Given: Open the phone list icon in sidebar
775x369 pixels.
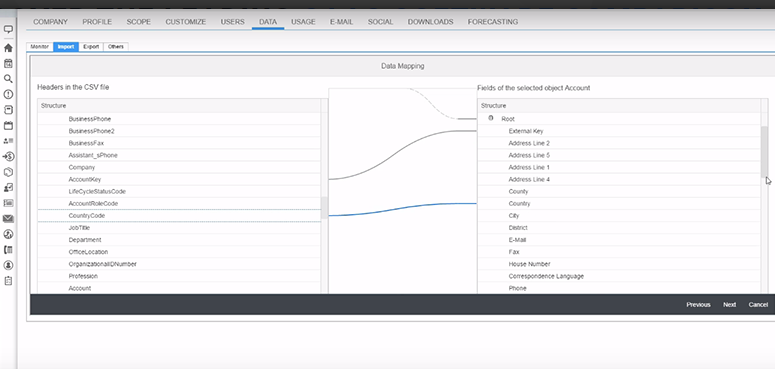Looking at the screenshot, I should tap(8, 249).
